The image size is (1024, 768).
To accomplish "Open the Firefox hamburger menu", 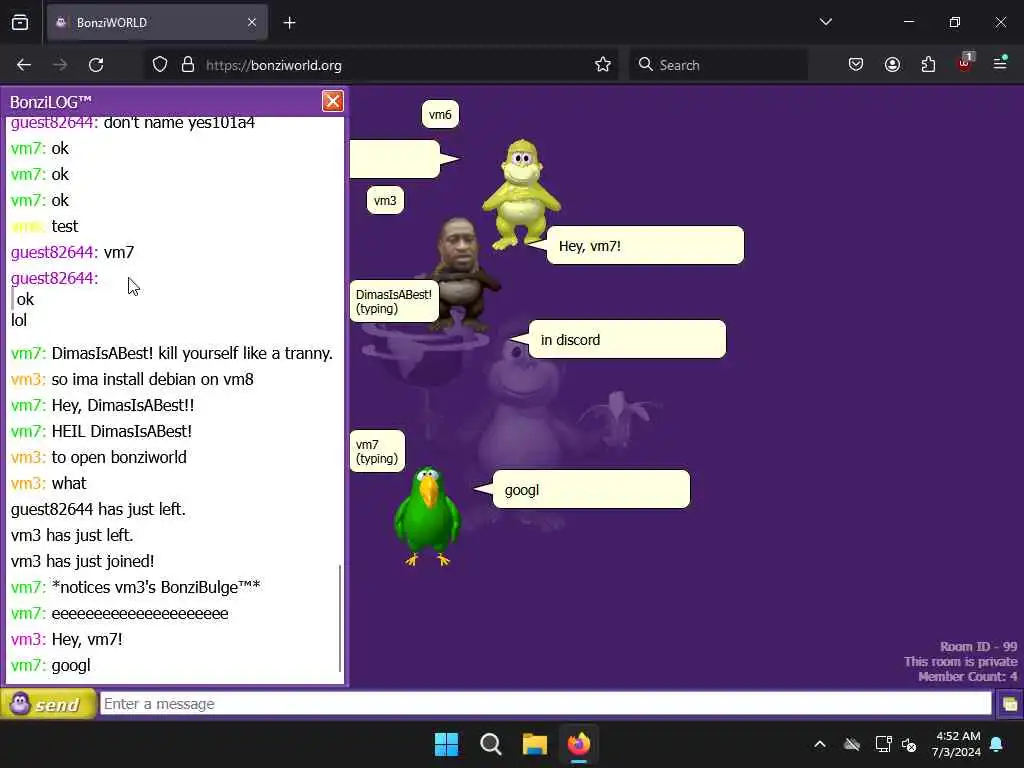I will tap(1000, 63).
